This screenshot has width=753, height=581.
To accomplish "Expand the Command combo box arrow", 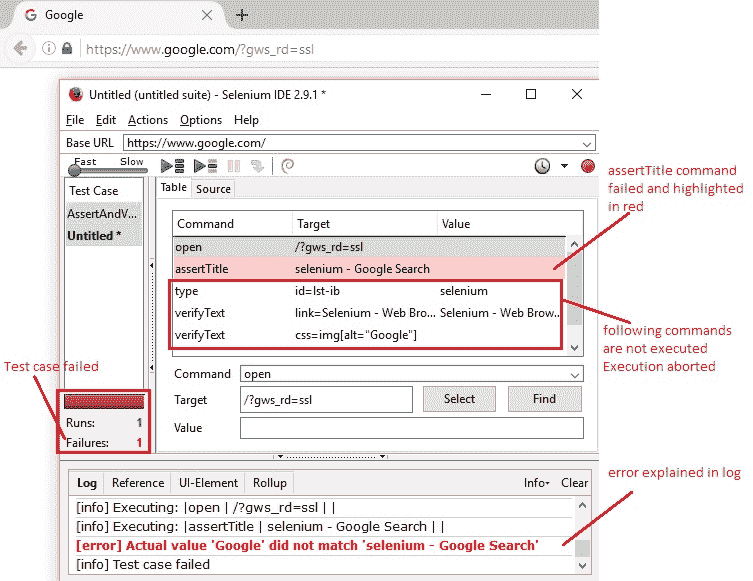I will pos(575,375).
